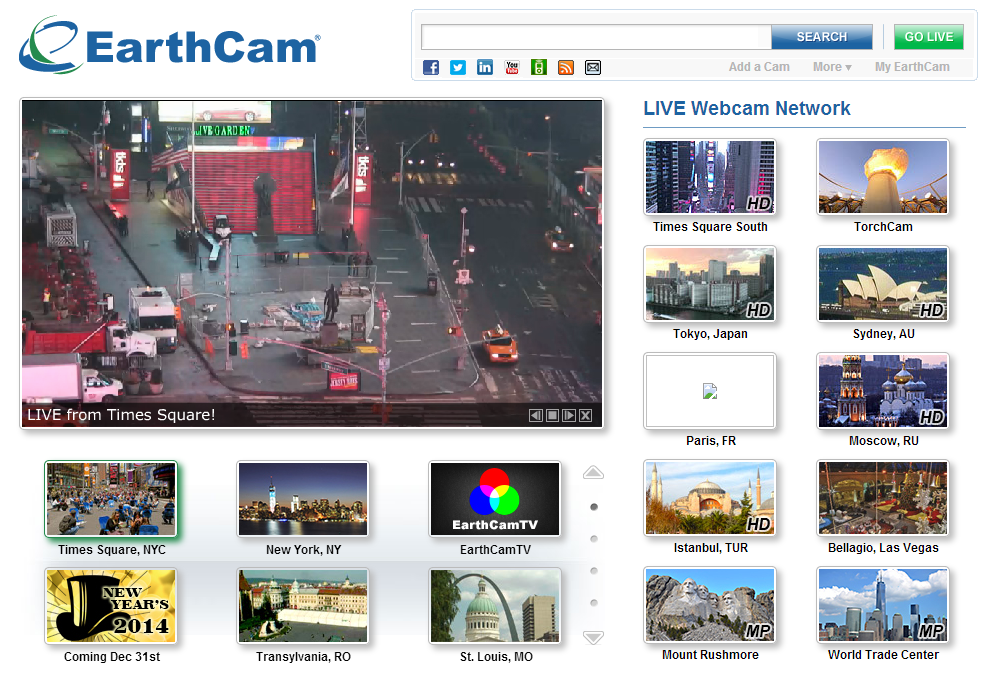
Task: Click the SEARCH button
Action: pos(822,37)
